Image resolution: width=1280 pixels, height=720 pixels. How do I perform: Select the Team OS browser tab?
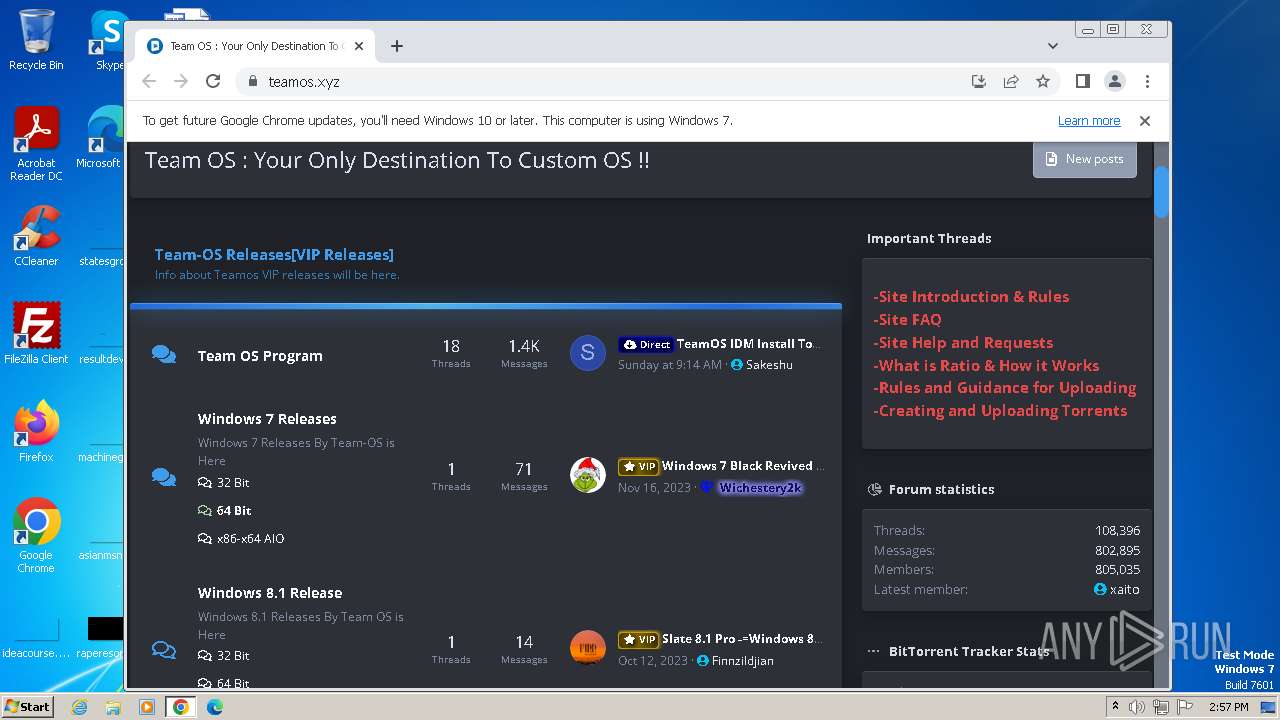point(255,46)
